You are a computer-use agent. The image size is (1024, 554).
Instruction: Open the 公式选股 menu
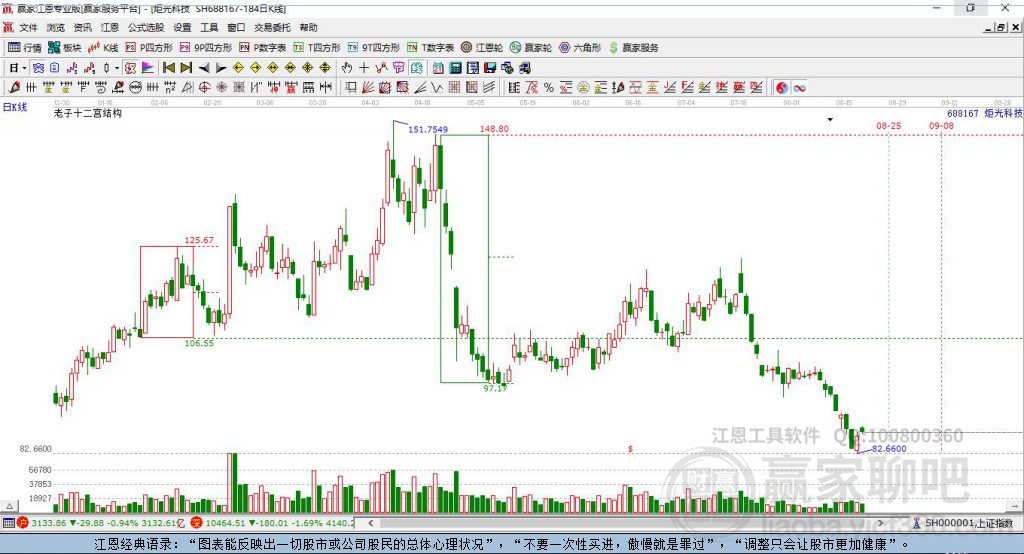[x=146, y=27]
